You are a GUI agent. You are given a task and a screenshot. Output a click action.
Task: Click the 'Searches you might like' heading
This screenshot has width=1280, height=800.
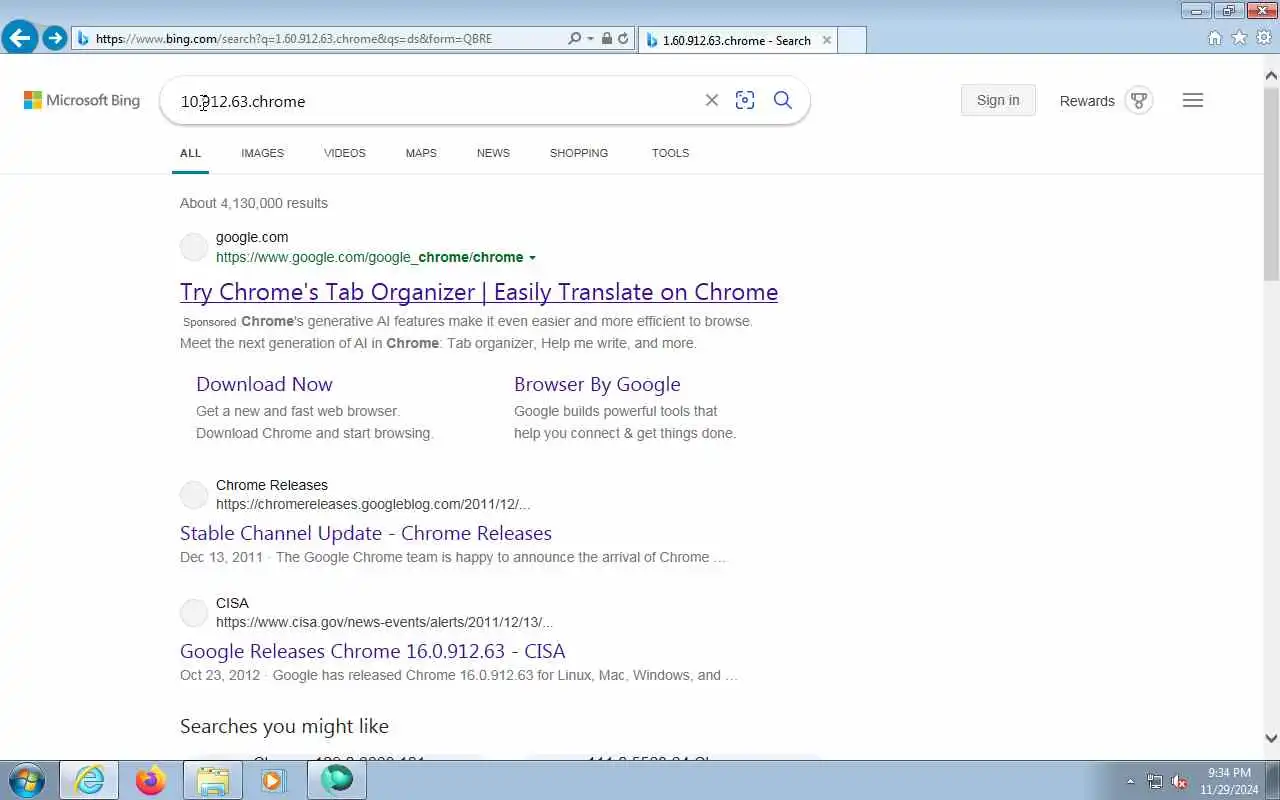[284, 726]
